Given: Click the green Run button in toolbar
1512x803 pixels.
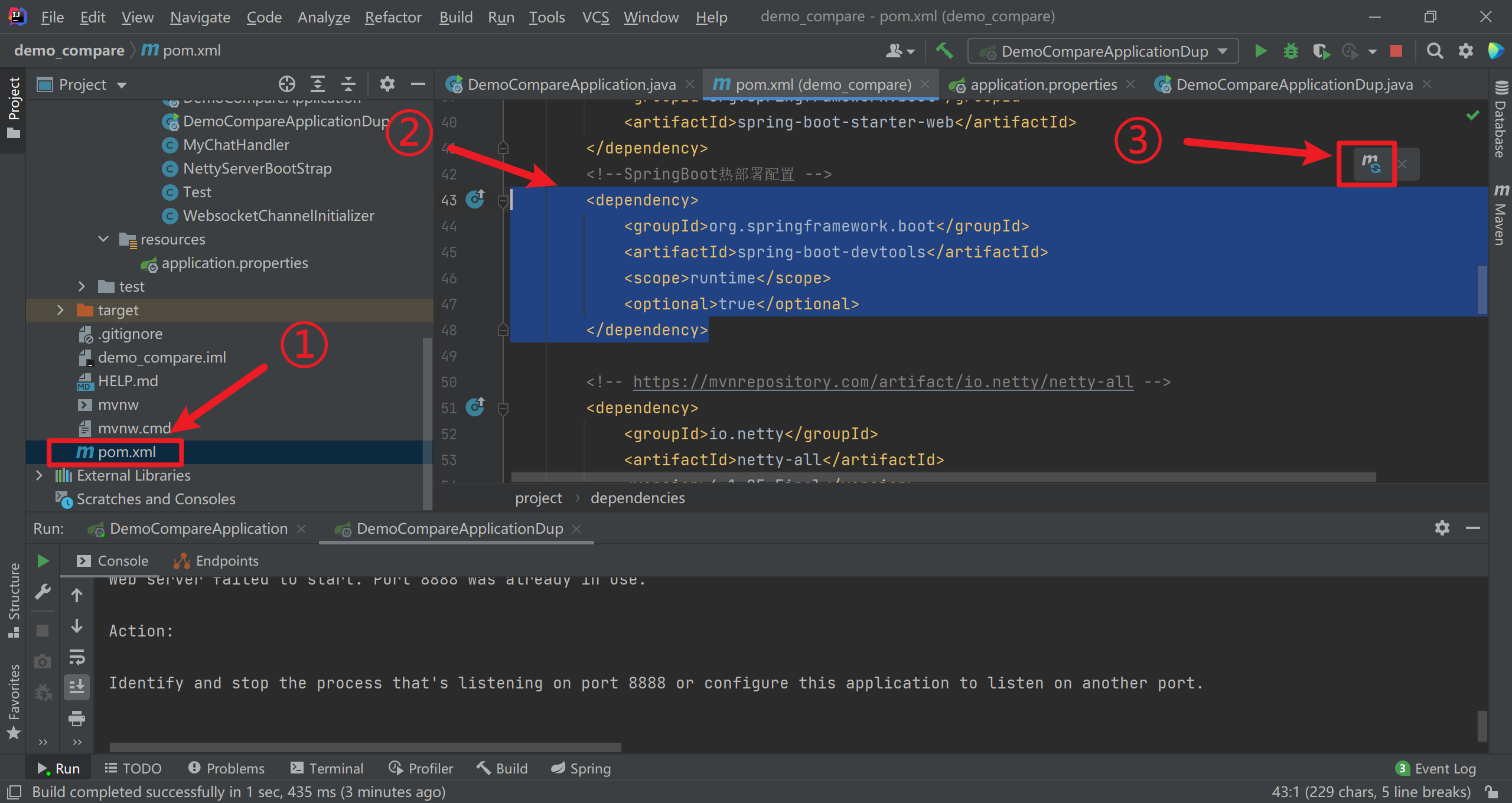Looking at the screenshot, I should [1260, 51].
